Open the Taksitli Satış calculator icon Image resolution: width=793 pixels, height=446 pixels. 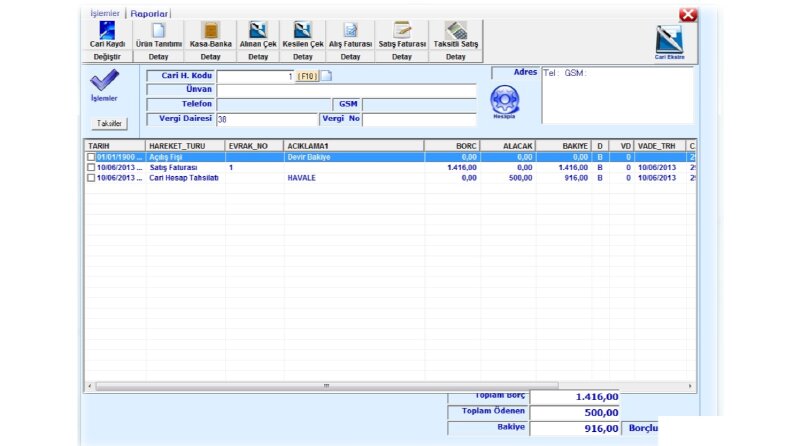click(456, 30)
